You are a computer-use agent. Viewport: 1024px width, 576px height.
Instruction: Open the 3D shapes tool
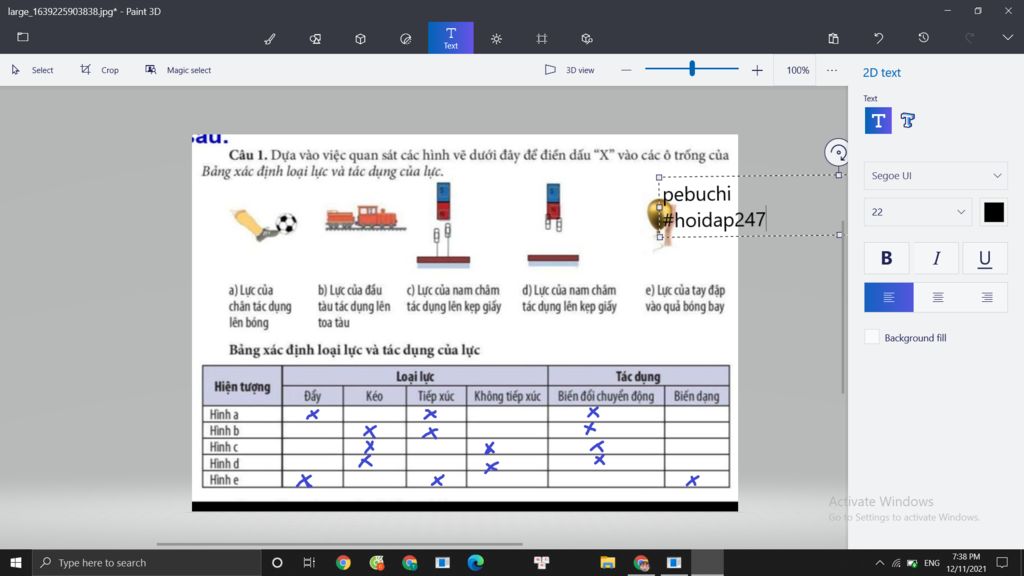[360, 39]
